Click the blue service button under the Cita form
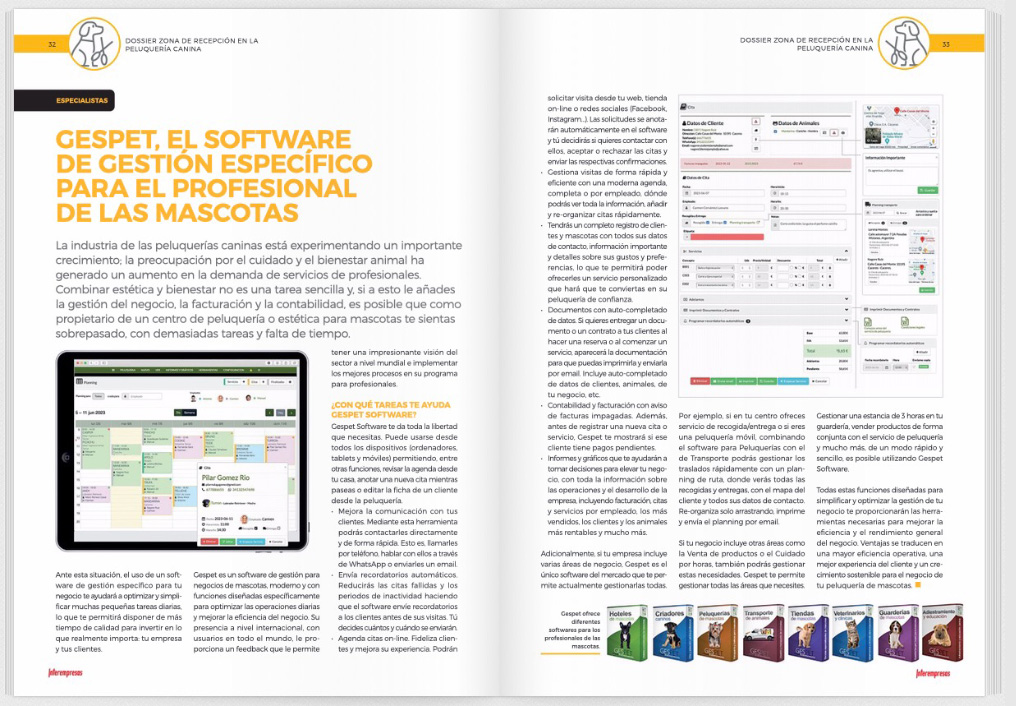 click(x=793, y=381)
